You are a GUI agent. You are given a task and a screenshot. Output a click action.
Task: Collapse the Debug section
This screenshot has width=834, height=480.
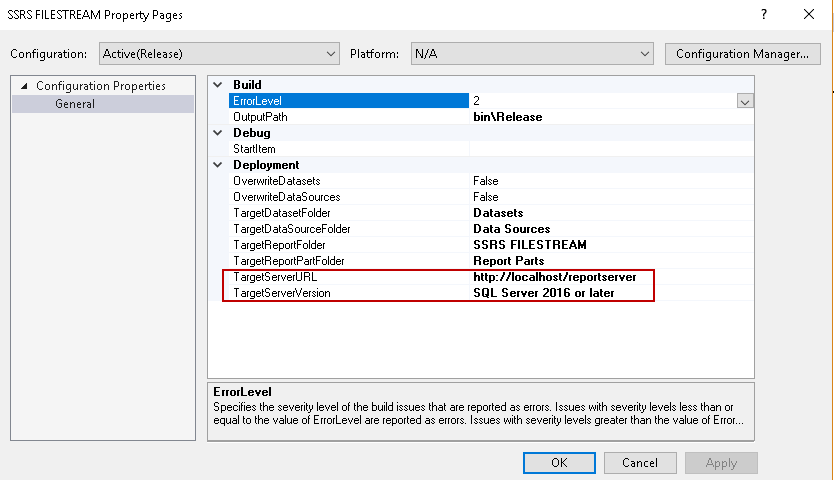(218, 133)
